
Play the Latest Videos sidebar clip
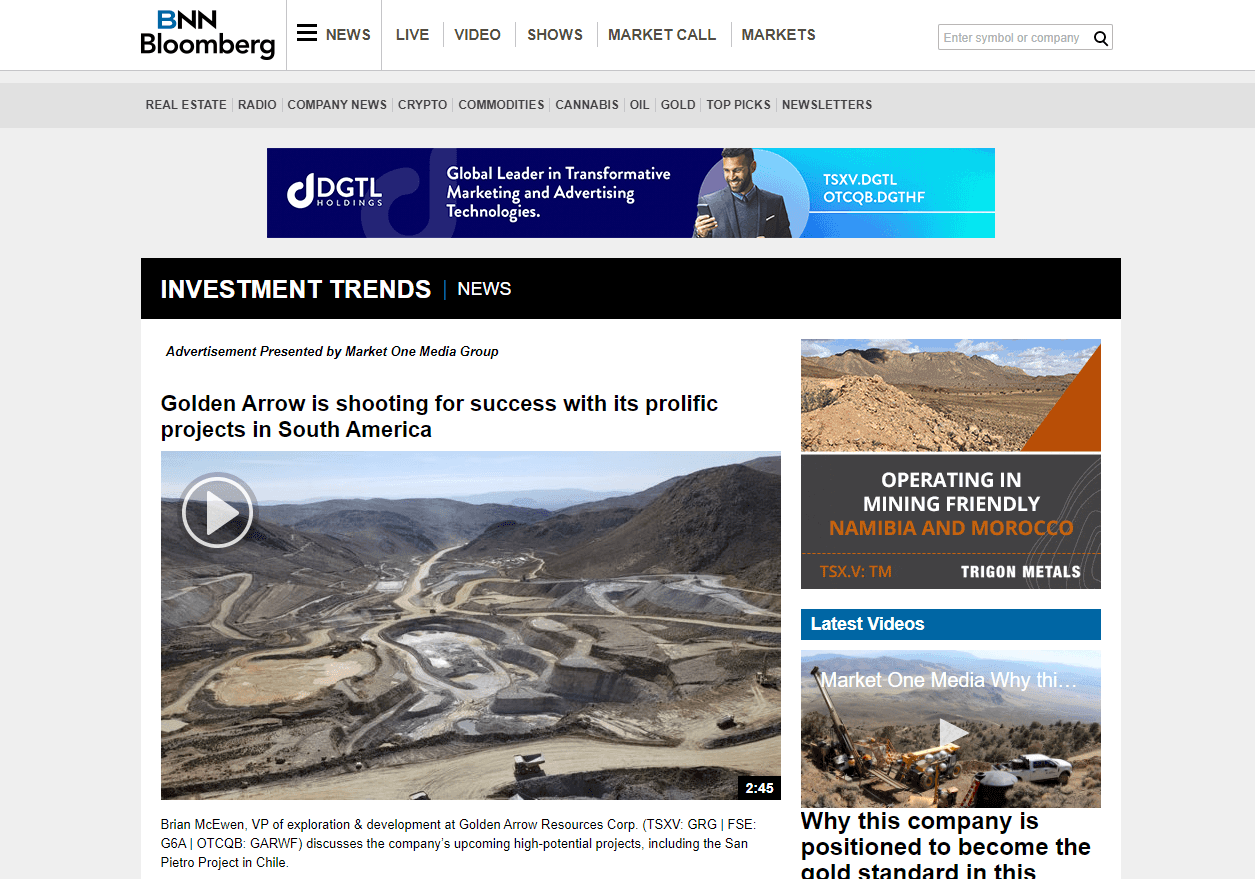click(953, 733)
